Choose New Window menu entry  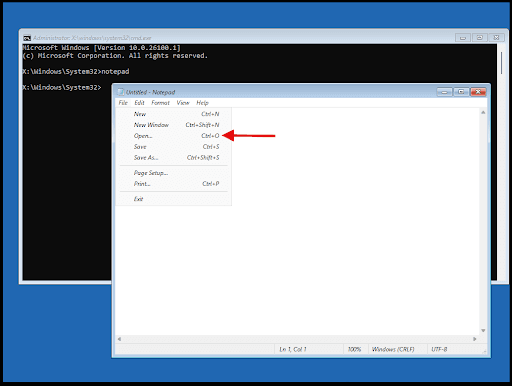pyautogui.click(x=173, y=125)
